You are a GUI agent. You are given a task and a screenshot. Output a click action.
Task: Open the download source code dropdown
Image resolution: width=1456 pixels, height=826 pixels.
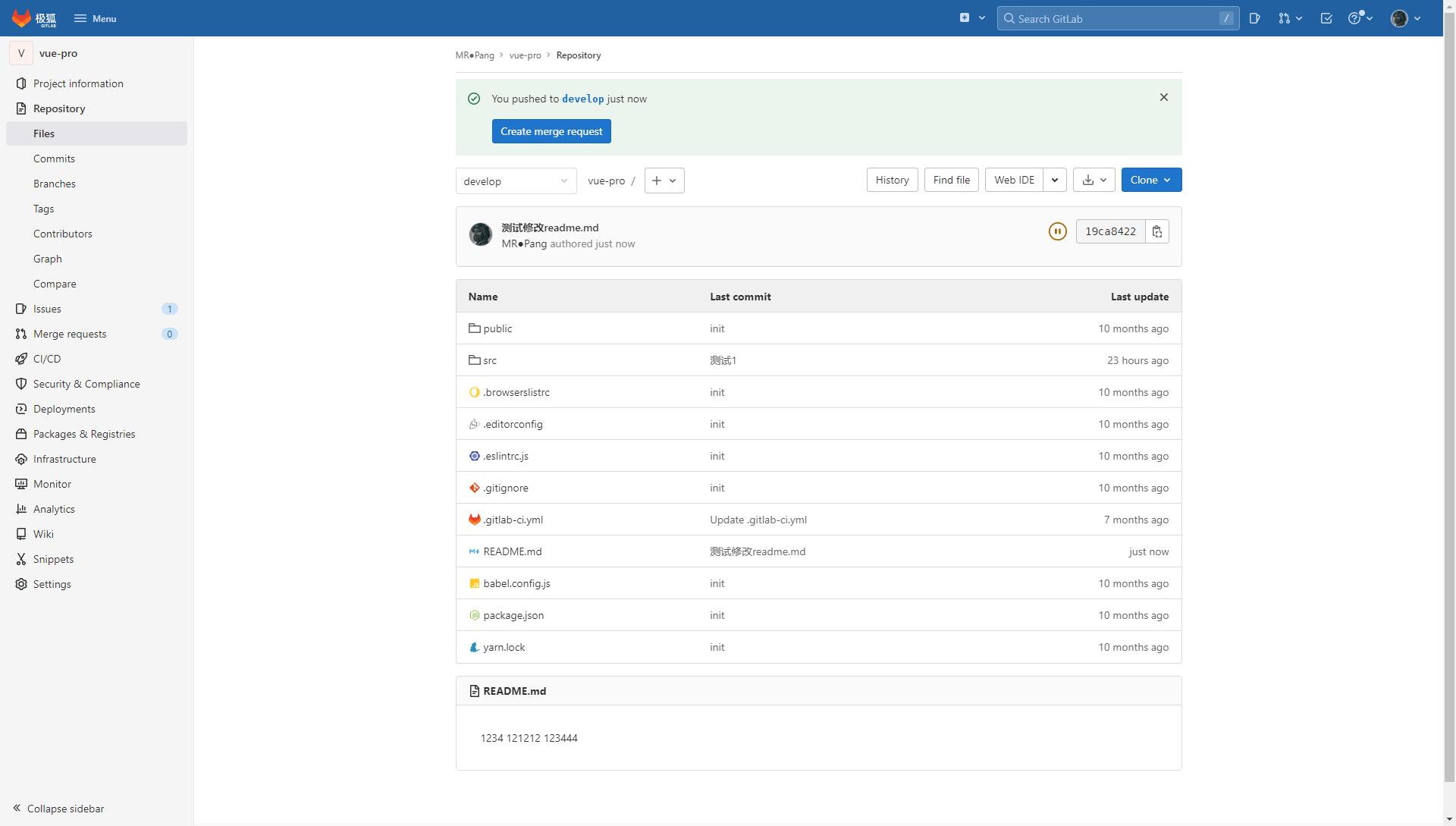coord(1094,180)
